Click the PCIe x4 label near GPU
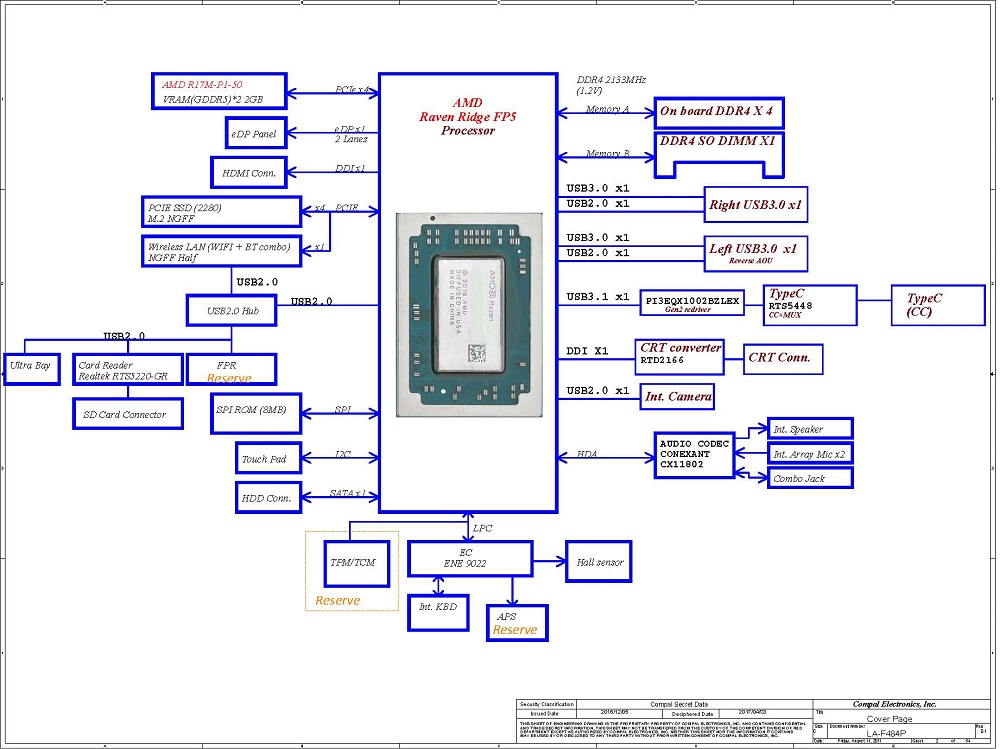This screenshot has width=1000, height=749. 352,90
